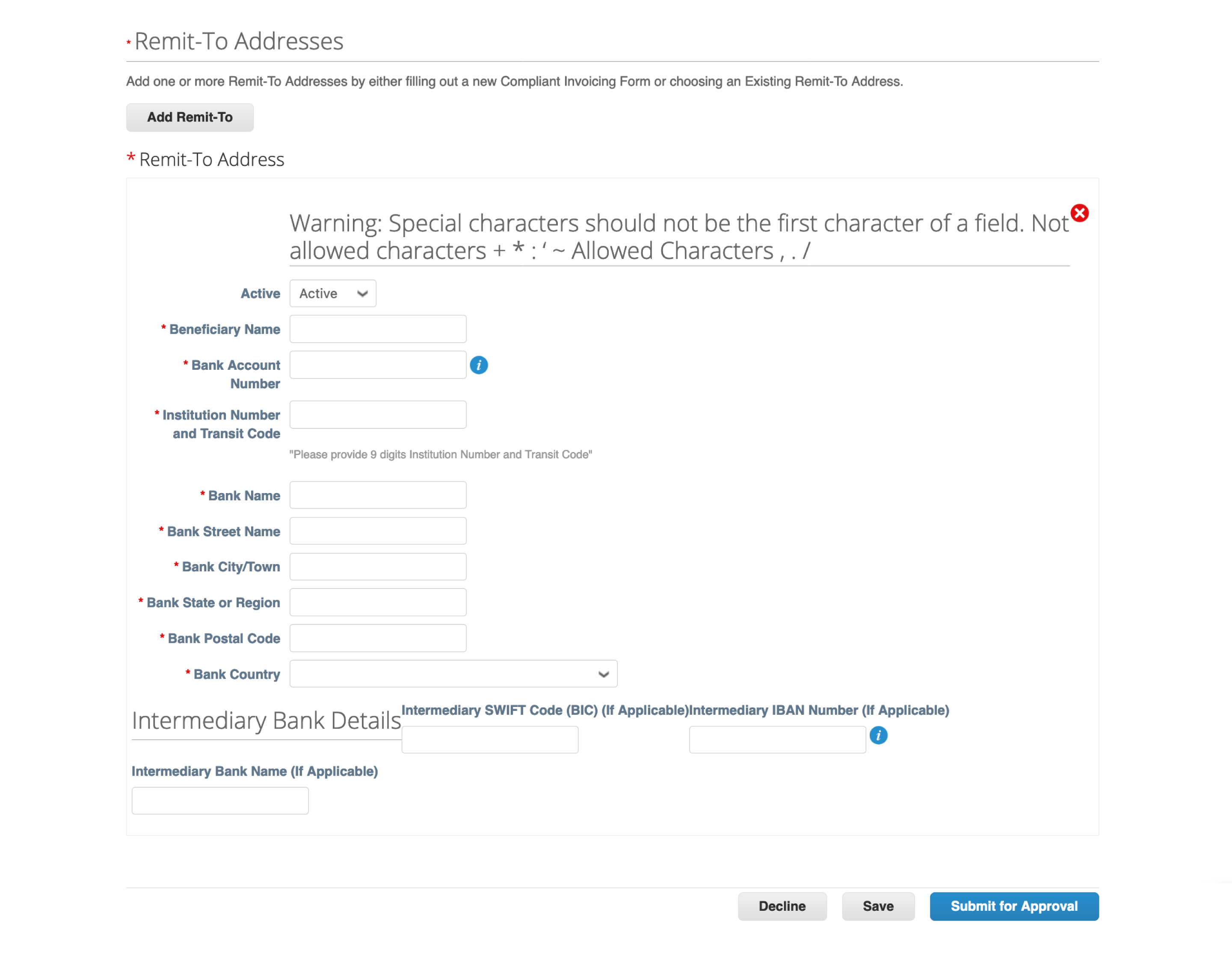The image size is (1232, 957).
Task: Click the Decline button icon area
Action: pos(782,906)
